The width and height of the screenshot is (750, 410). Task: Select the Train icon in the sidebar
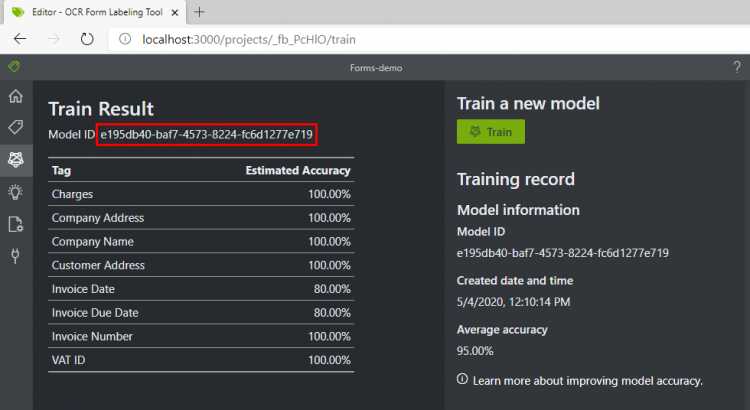tap(15, 159)
